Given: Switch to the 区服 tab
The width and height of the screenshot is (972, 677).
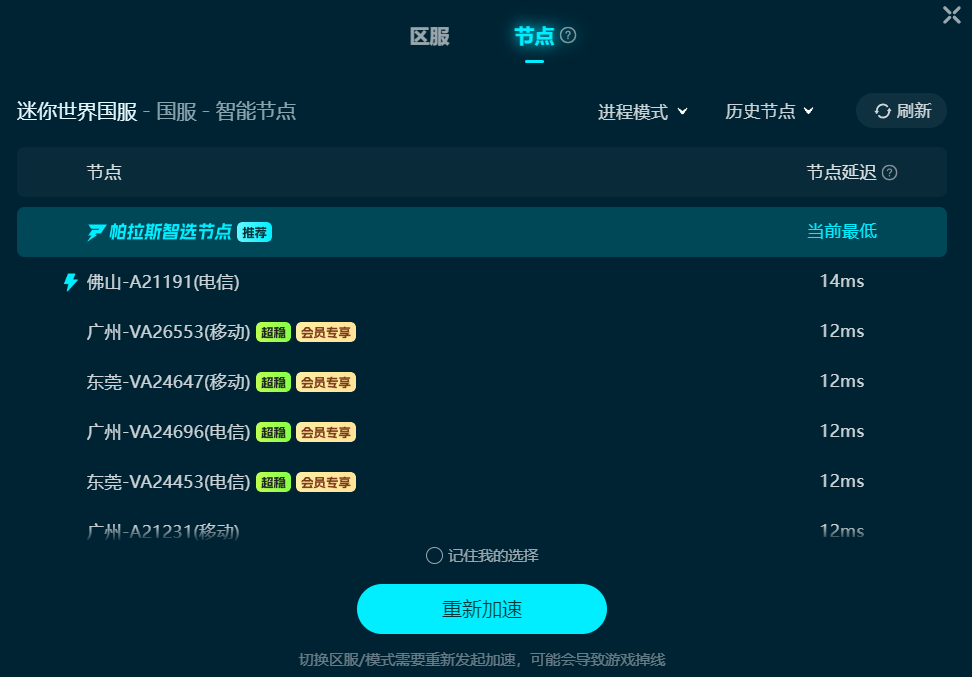Looking at the screenshot, I should point(429,37).
